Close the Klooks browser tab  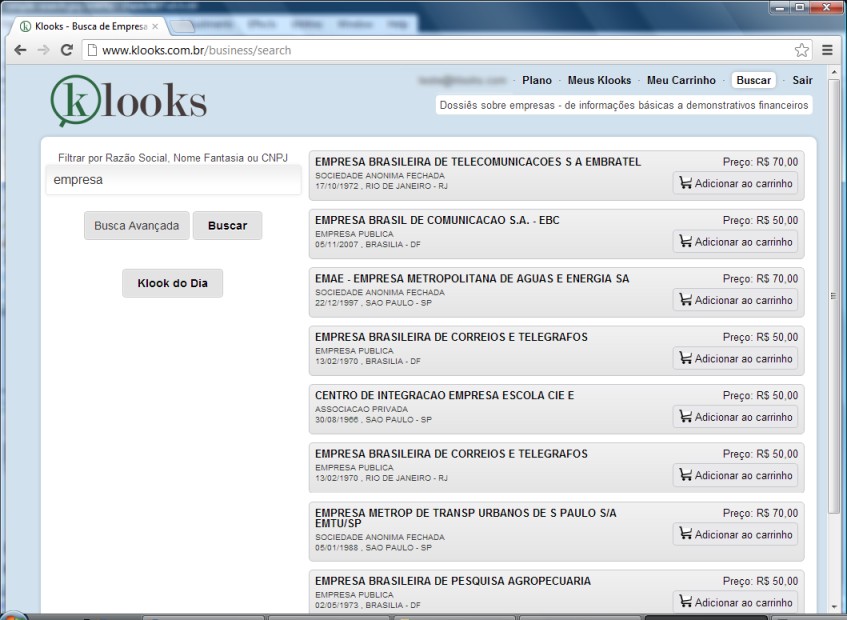point(155,26)
